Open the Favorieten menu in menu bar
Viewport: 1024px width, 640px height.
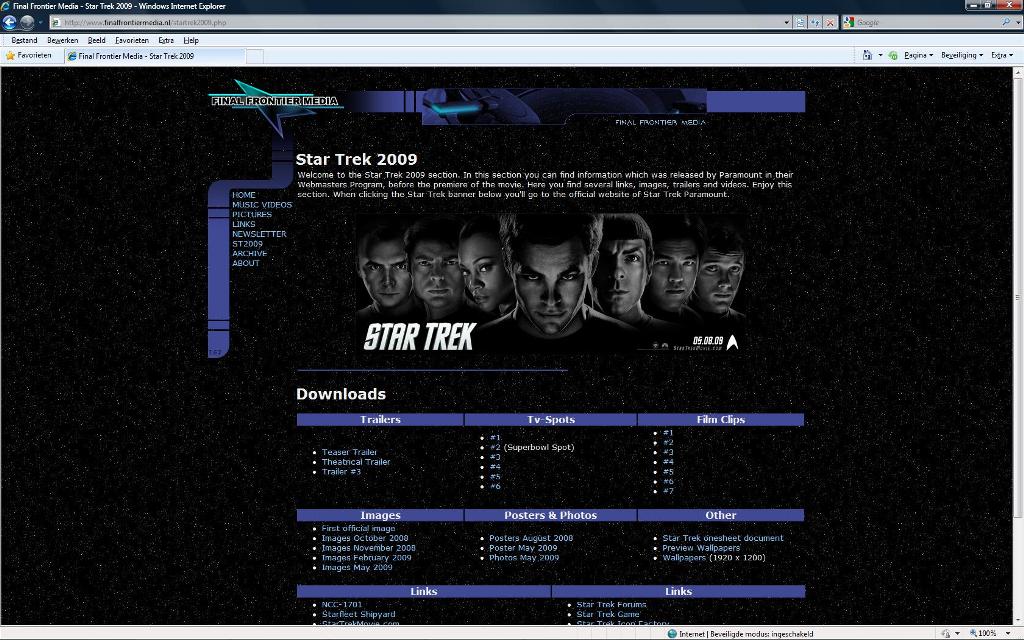[x=132, y=40]
